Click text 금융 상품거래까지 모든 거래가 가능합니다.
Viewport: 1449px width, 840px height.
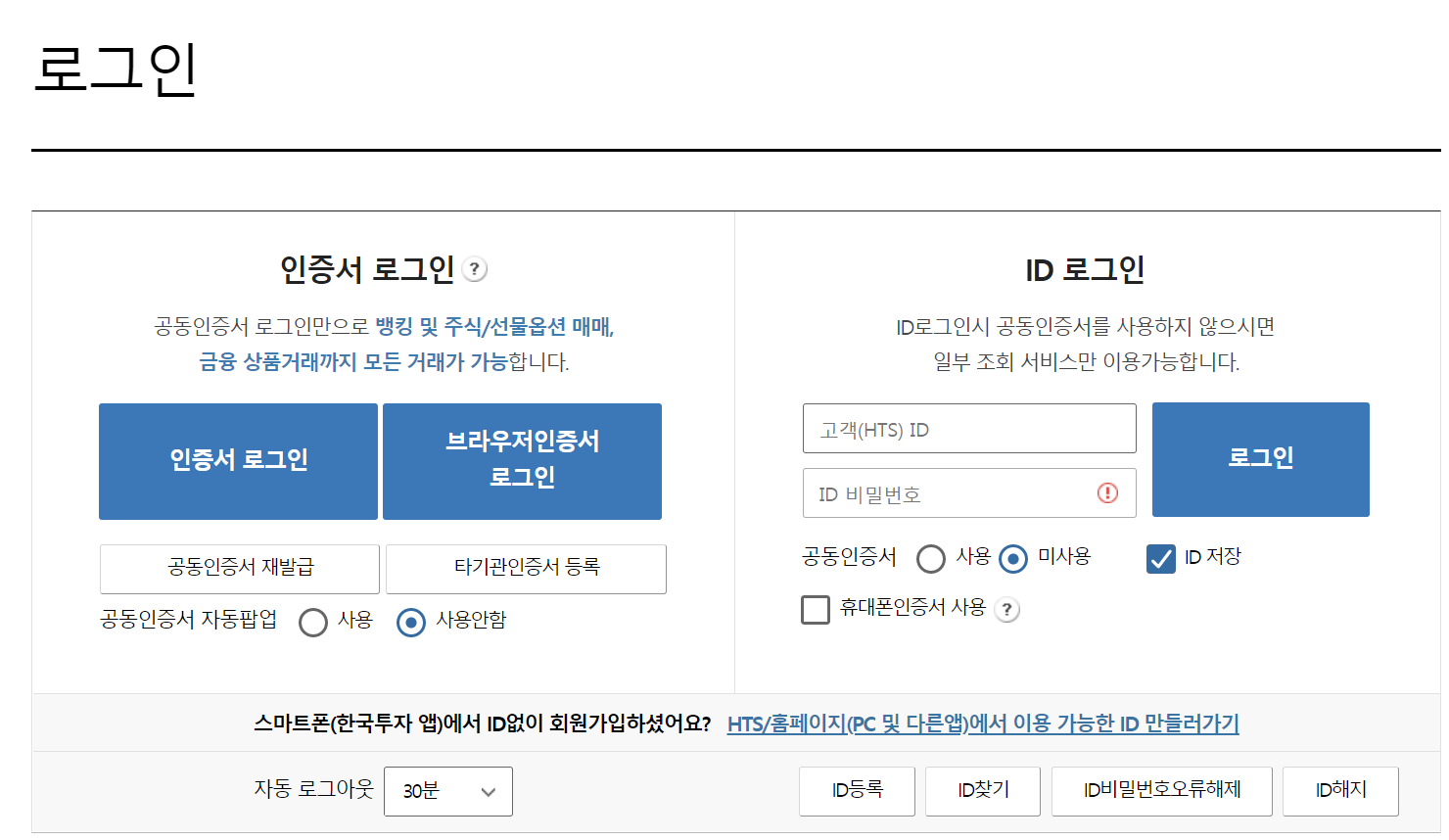pos(384,362)
